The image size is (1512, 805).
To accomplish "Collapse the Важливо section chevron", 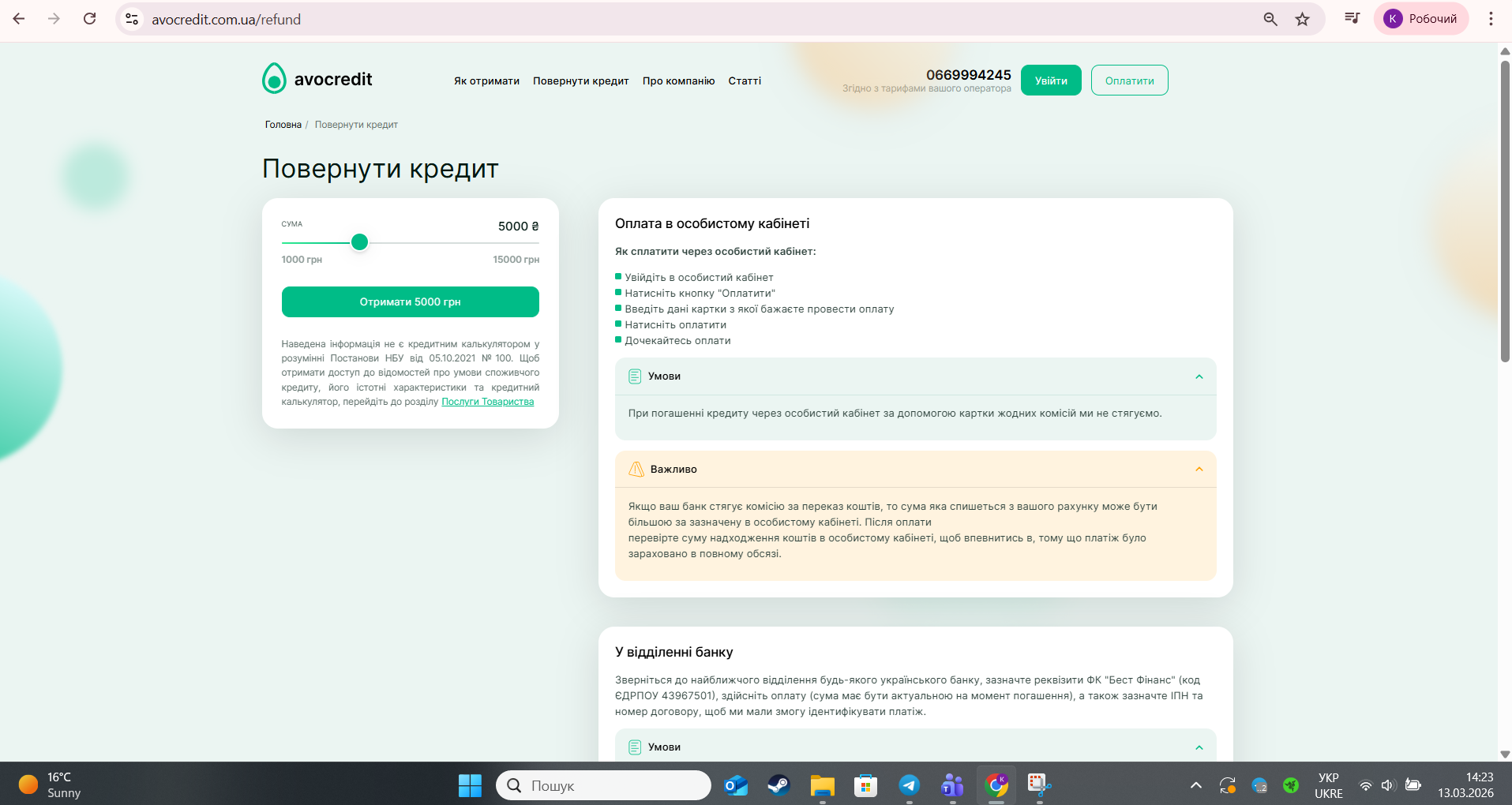I will point(1199,470).
